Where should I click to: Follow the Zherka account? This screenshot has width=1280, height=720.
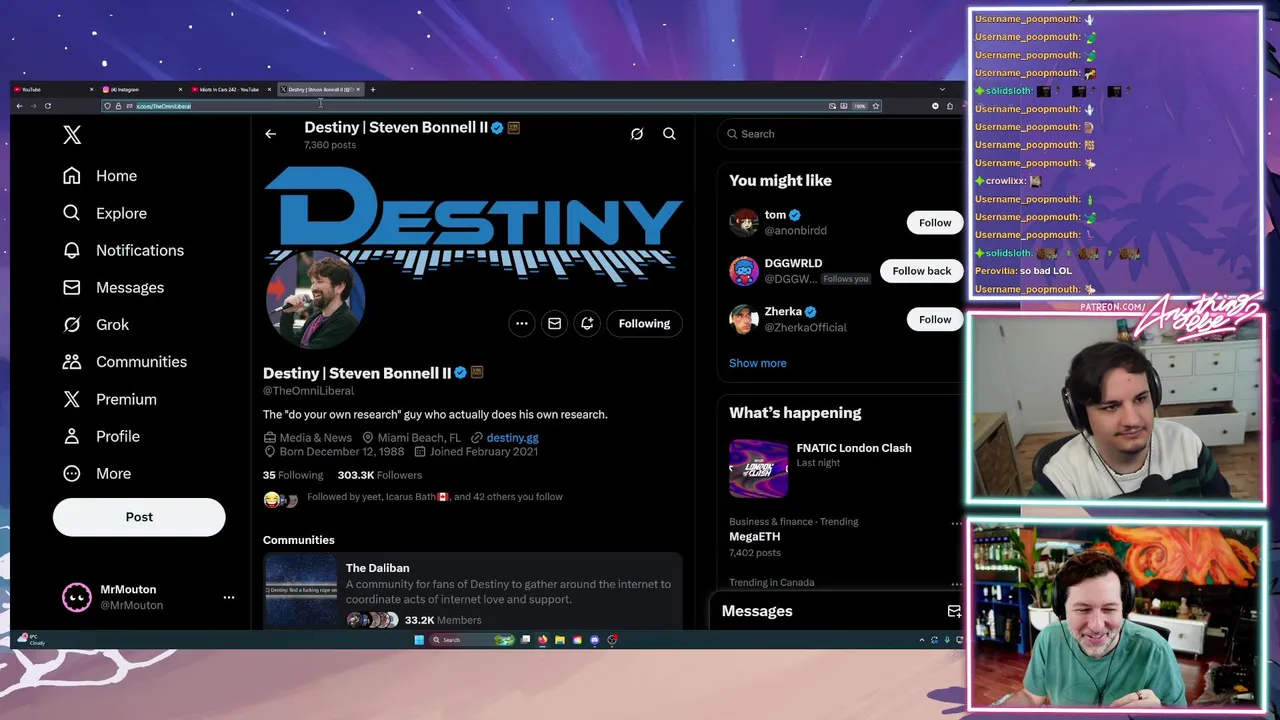point(935,319)
